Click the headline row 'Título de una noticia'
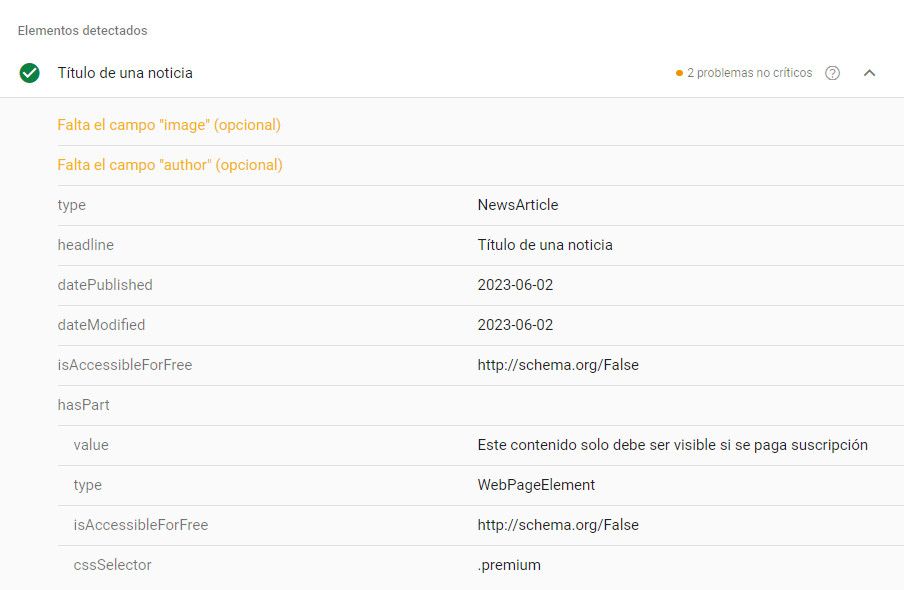Viewport: 904px width, 590px height. pyautogui.click(x=546, y=244)
